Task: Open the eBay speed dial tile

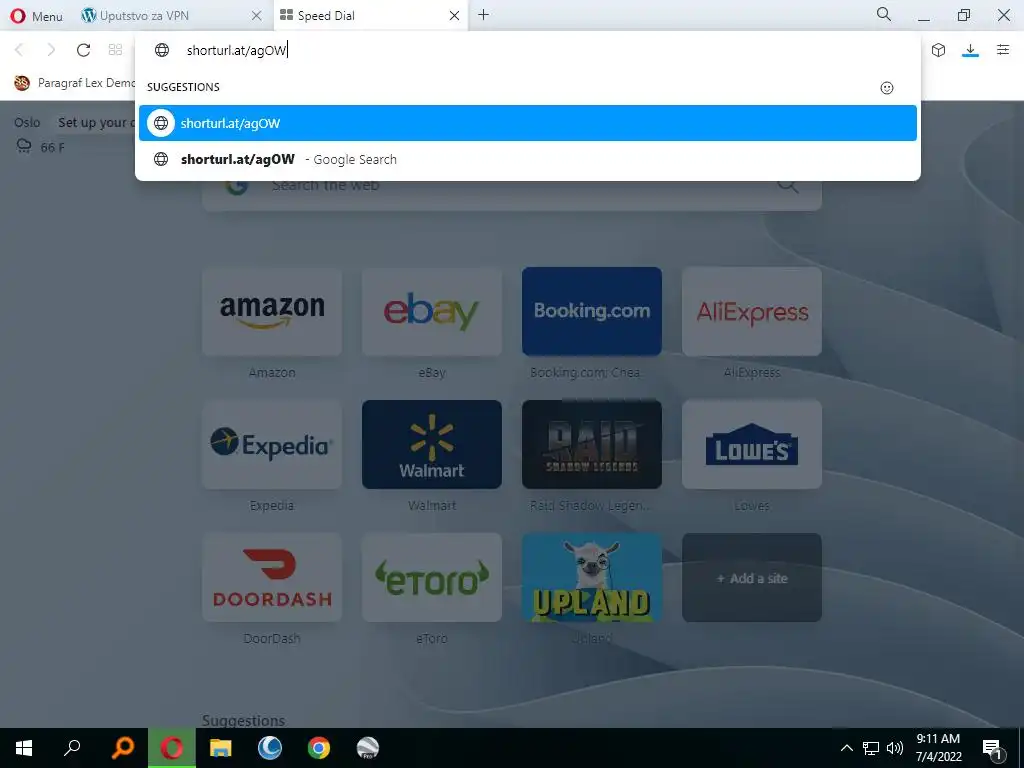Action: 432,312
